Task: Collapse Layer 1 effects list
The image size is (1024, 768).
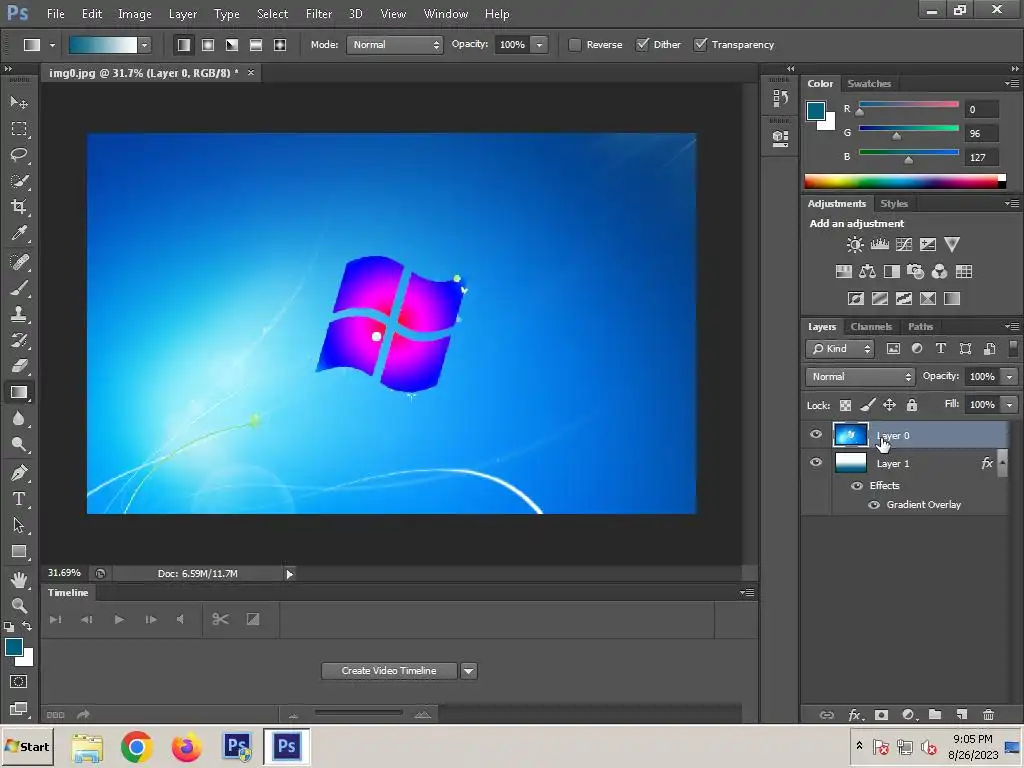Action: pyautogui.click(x=1002, y=462)
